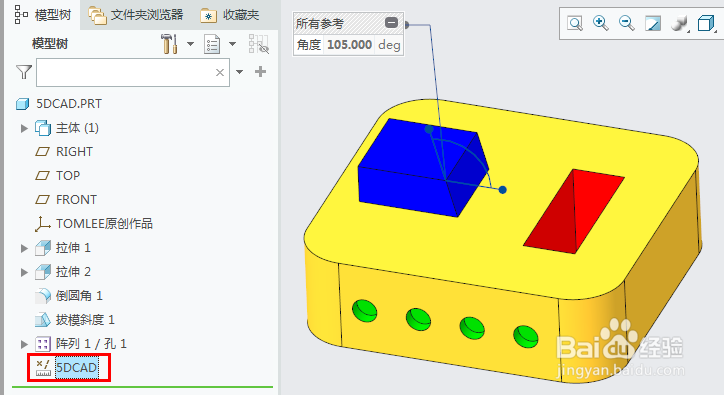724x395 pixels.
Task: Click the 5DCAD.PRT part icon
Action: [x=23, y=104]
